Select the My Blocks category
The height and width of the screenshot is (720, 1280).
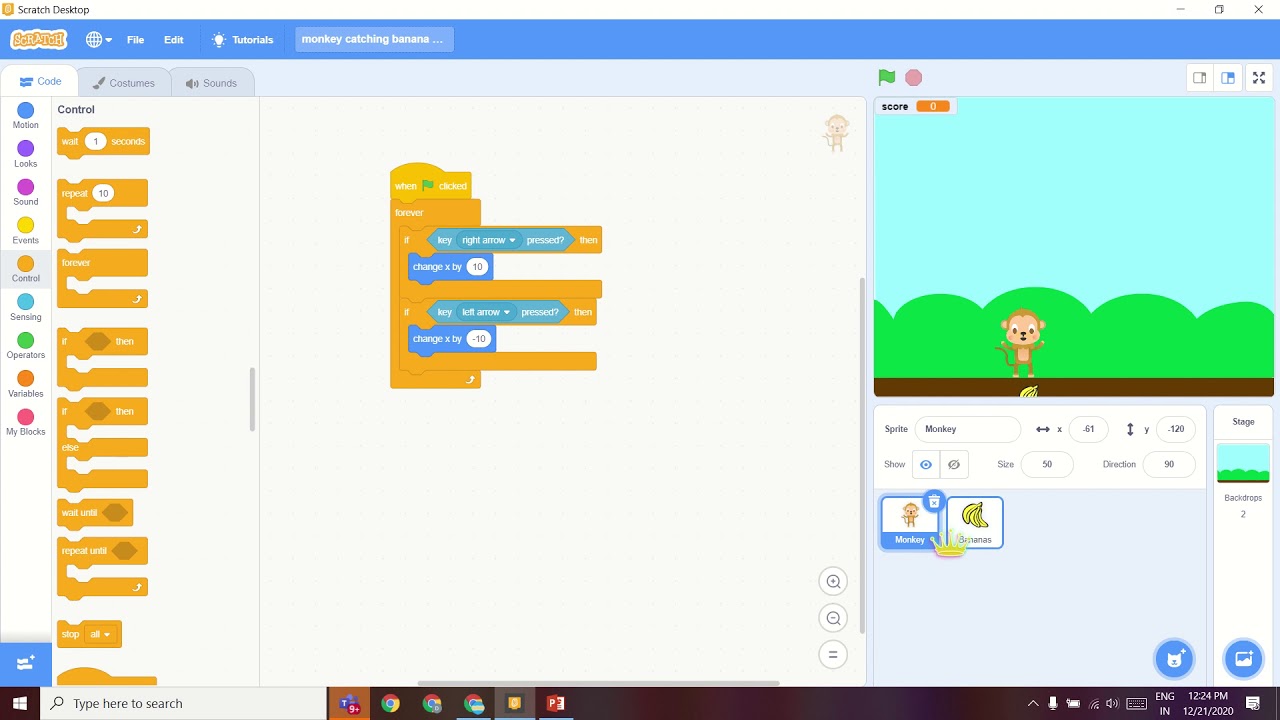26,422
